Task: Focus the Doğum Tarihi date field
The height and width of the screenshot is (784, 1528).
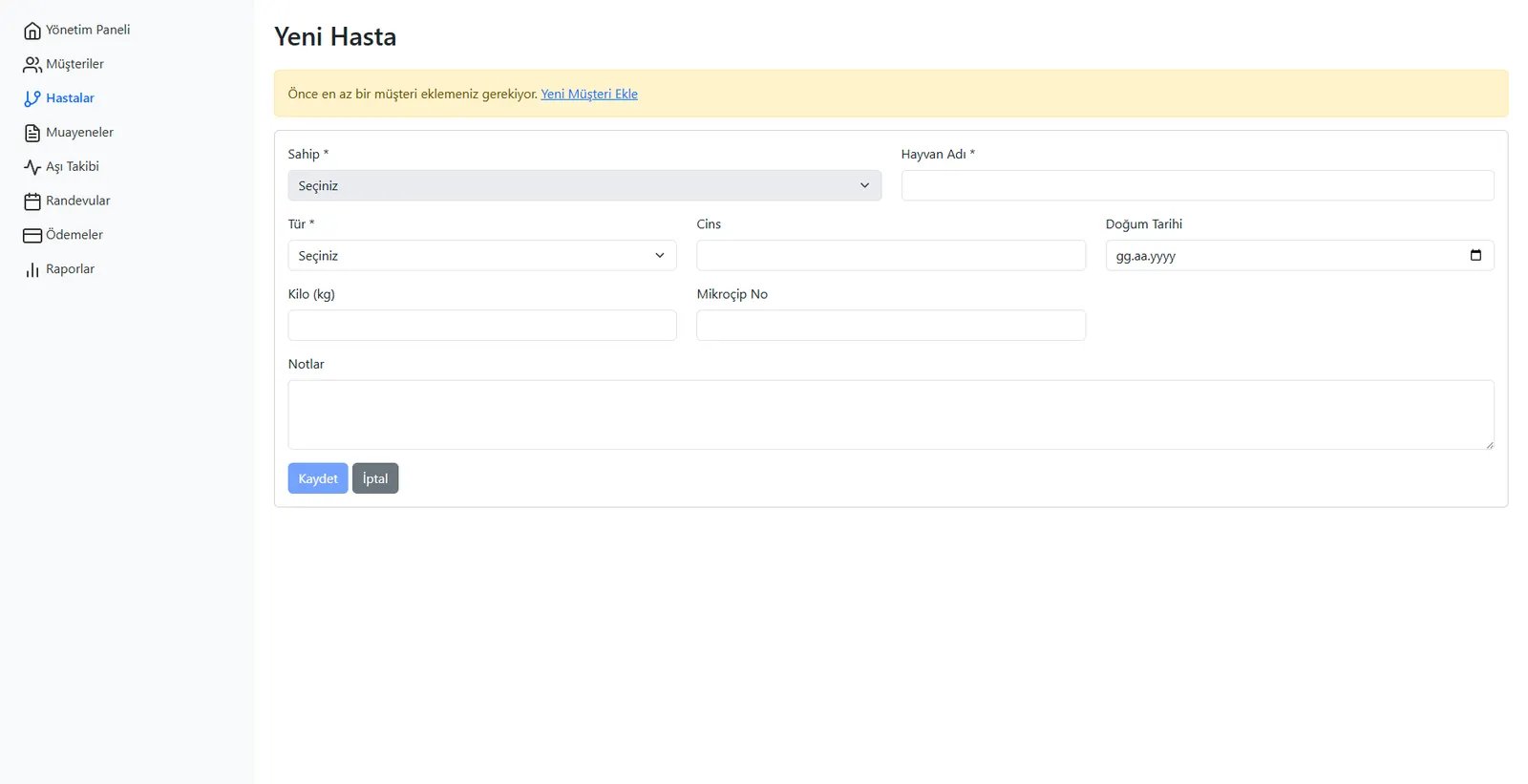Action: (x=1300, y=255)
